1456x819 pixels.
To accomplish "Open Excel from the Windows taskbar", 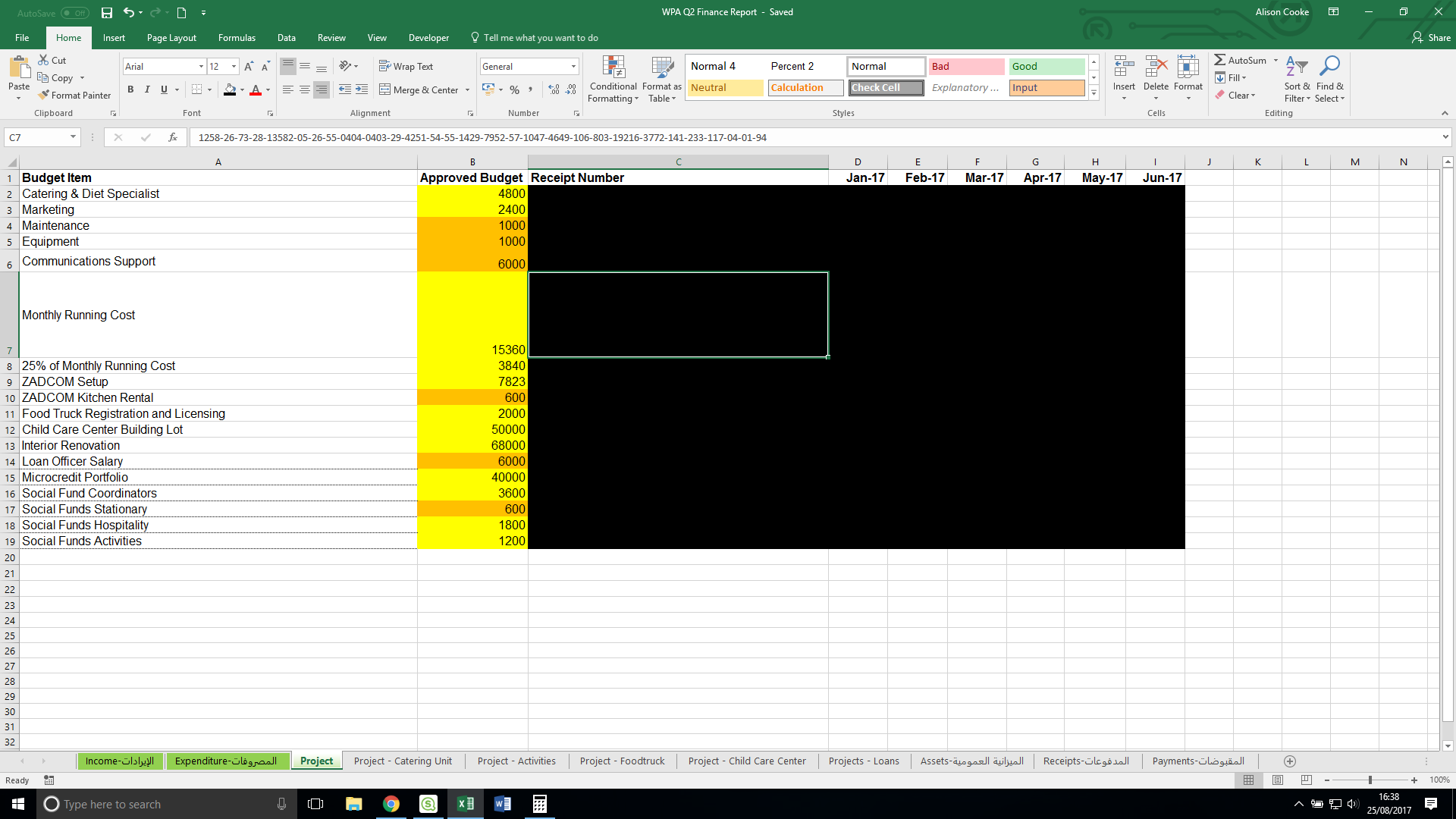I will [x=465, y=804].
